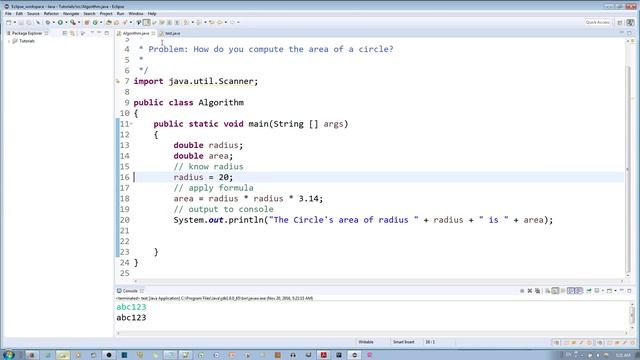Toggle the pin marker toolbar icon
The width and height of the screenshot is (640, 360).
tap(139, 22)
